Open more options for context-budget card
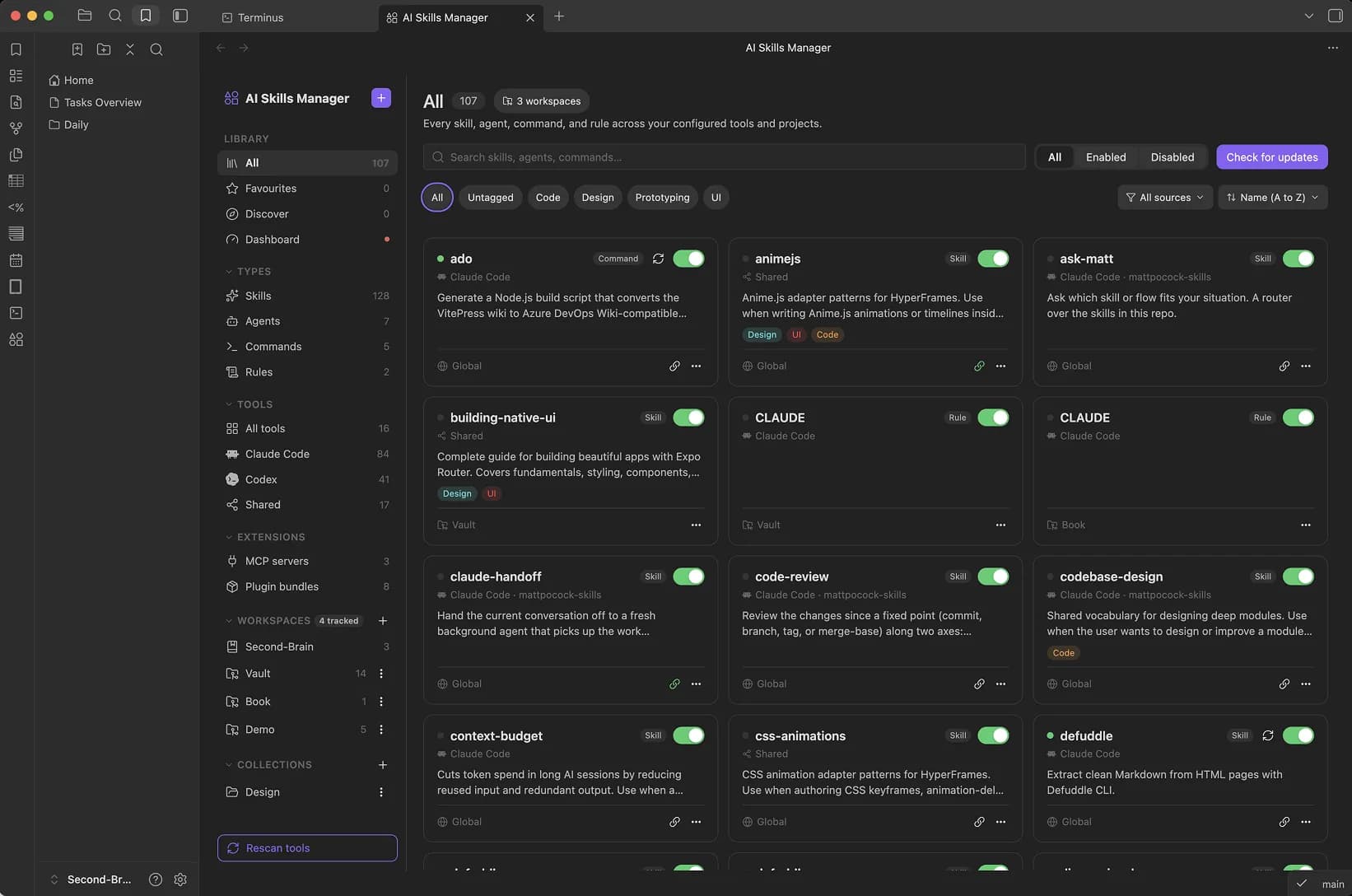Screen dimensions: 1352x896 (697, 822)
